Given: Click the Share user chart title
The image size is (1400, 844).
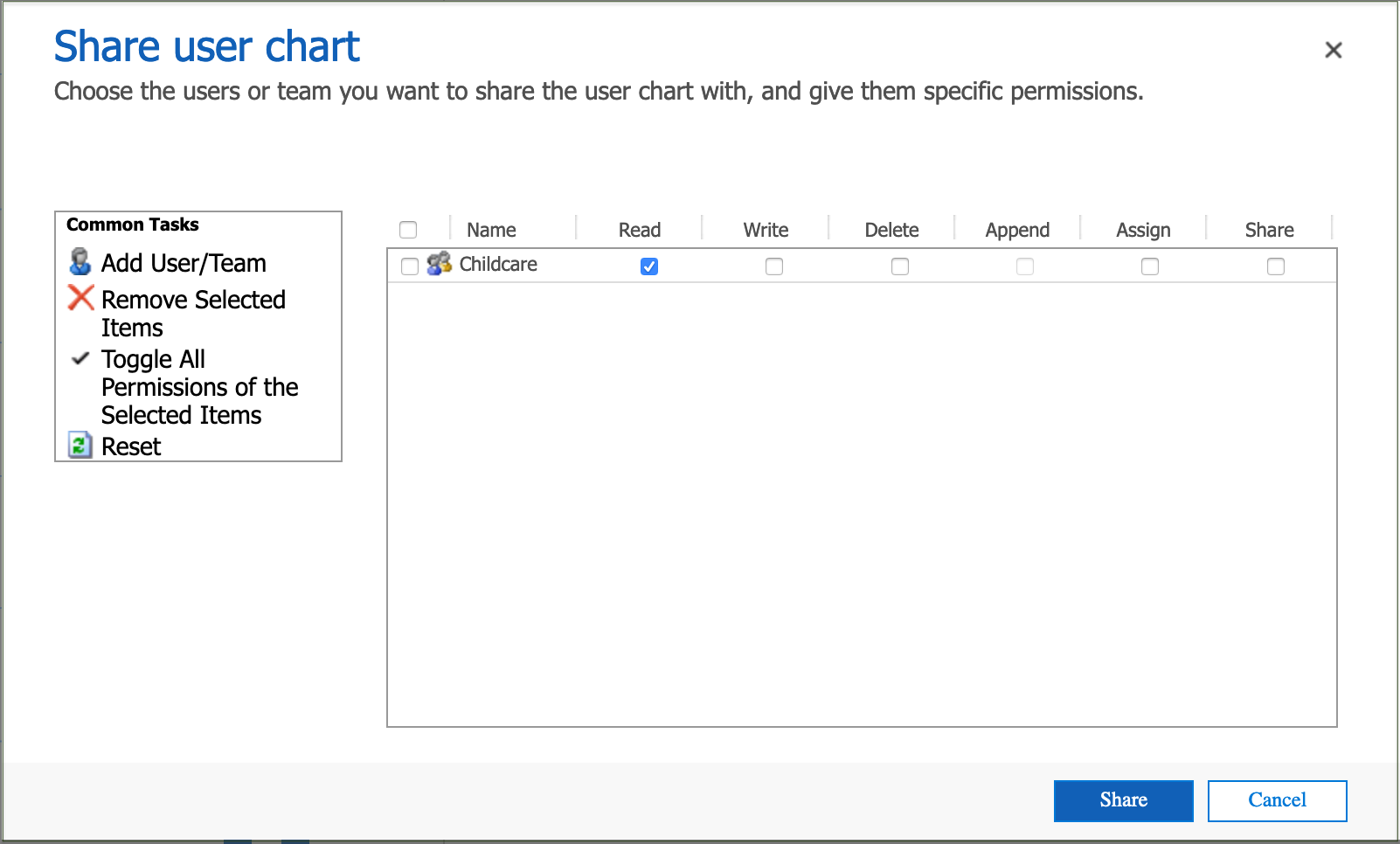Looking at the screenshot, I should tap(207, 46).
